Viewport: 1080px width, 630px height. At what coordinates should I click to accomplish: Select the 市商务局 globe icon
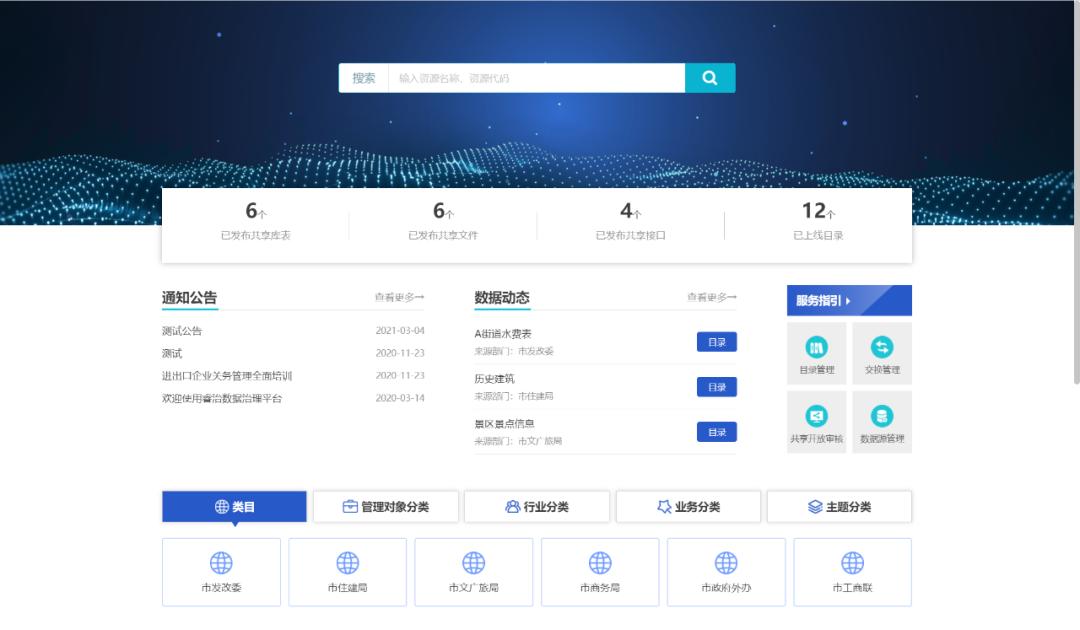[599, 562]
